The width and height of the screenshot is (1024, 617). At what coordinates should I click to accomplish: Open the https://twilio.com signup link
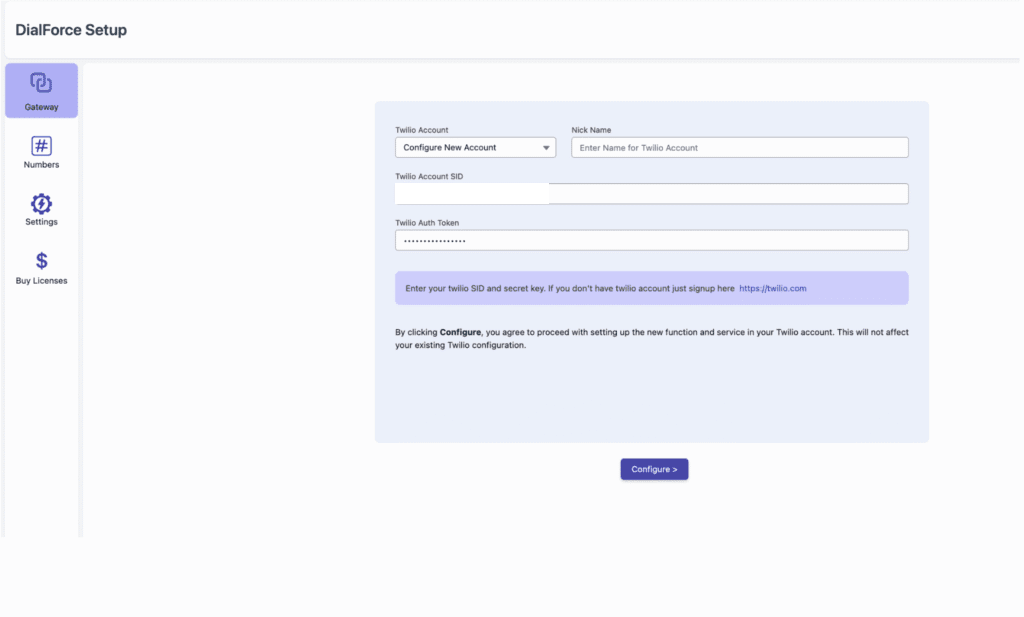tap(773, 288)
